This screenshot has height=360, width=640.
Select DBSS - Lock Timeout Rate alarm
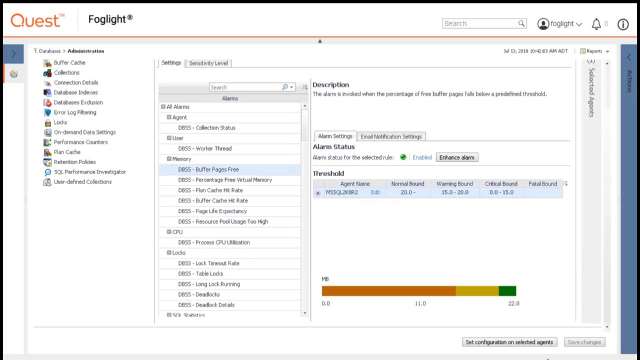click(x=230, y=263)
